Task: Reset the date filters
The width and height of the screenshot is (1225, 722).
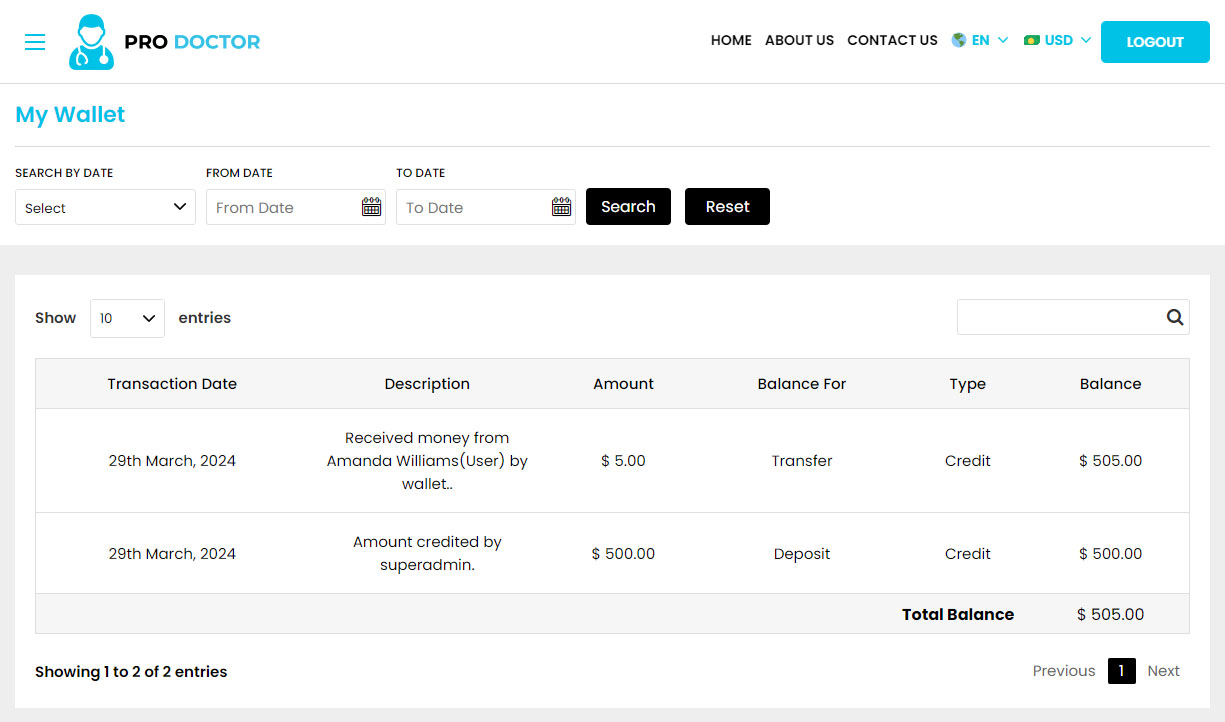Action: coord(727,207)
